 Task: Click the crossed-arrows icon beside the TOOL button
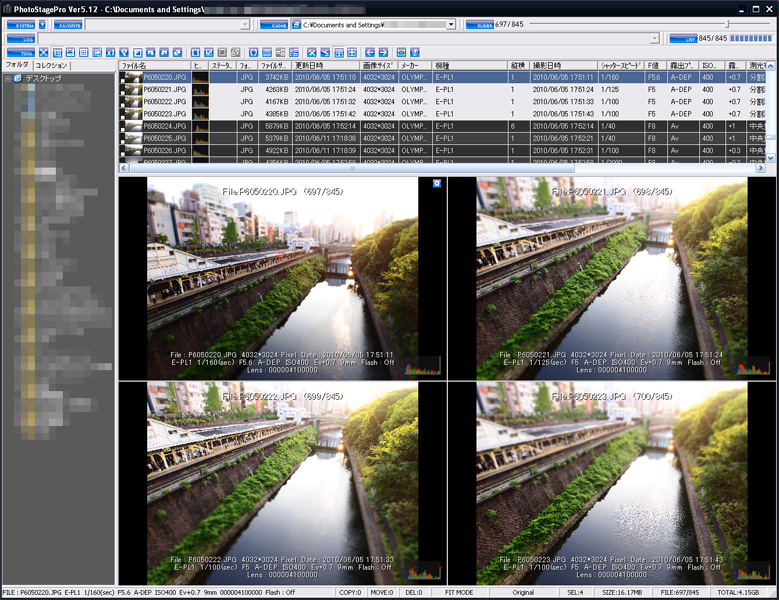pos(44,53)
